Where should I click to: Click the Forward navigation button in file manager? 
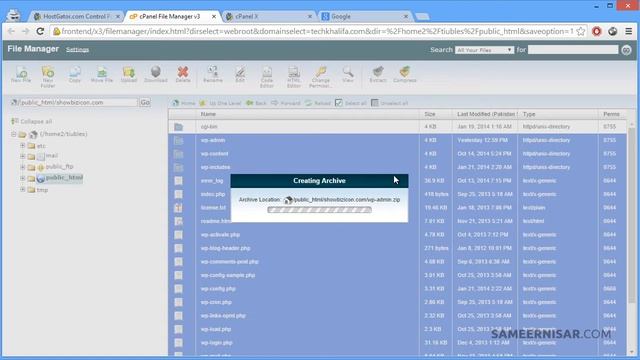click(x=286, y=103)
